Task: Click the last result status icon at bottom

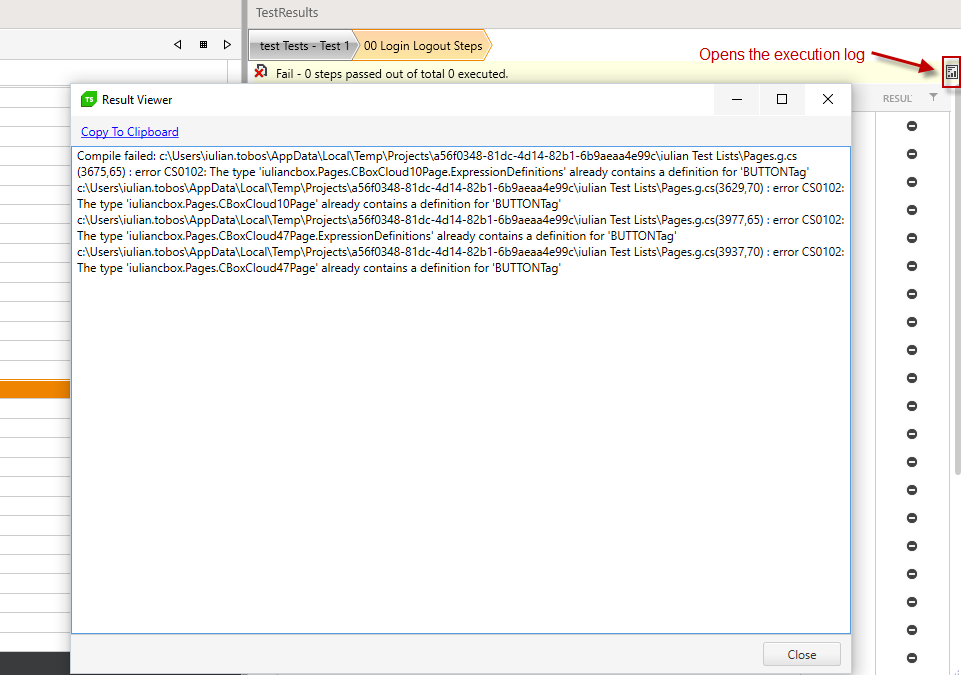Action: pyautogui.click(x=912, y=658)
